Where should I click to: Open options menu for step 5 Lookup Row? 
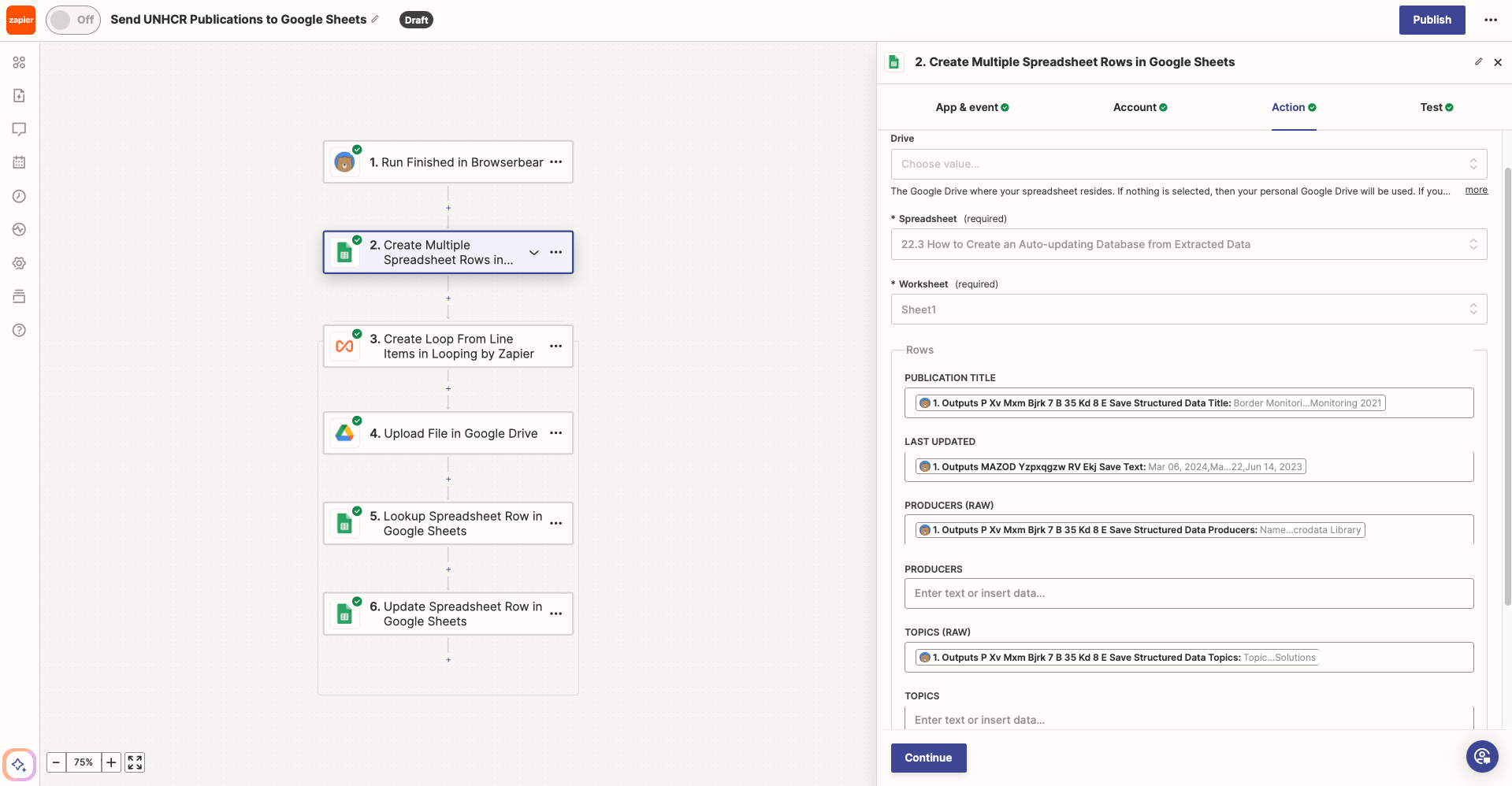[556, 524]
